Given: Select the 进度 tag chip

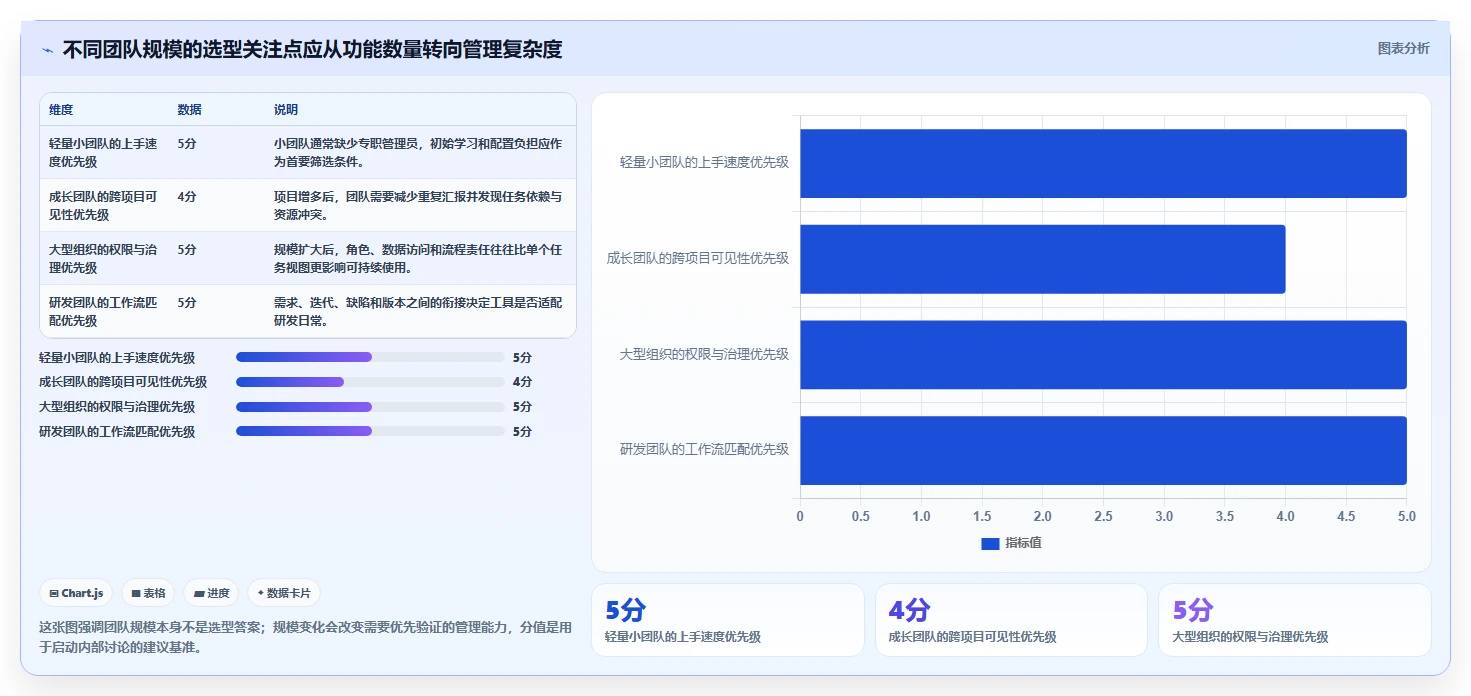Looking at the screenshot, I should pos(211,593).
